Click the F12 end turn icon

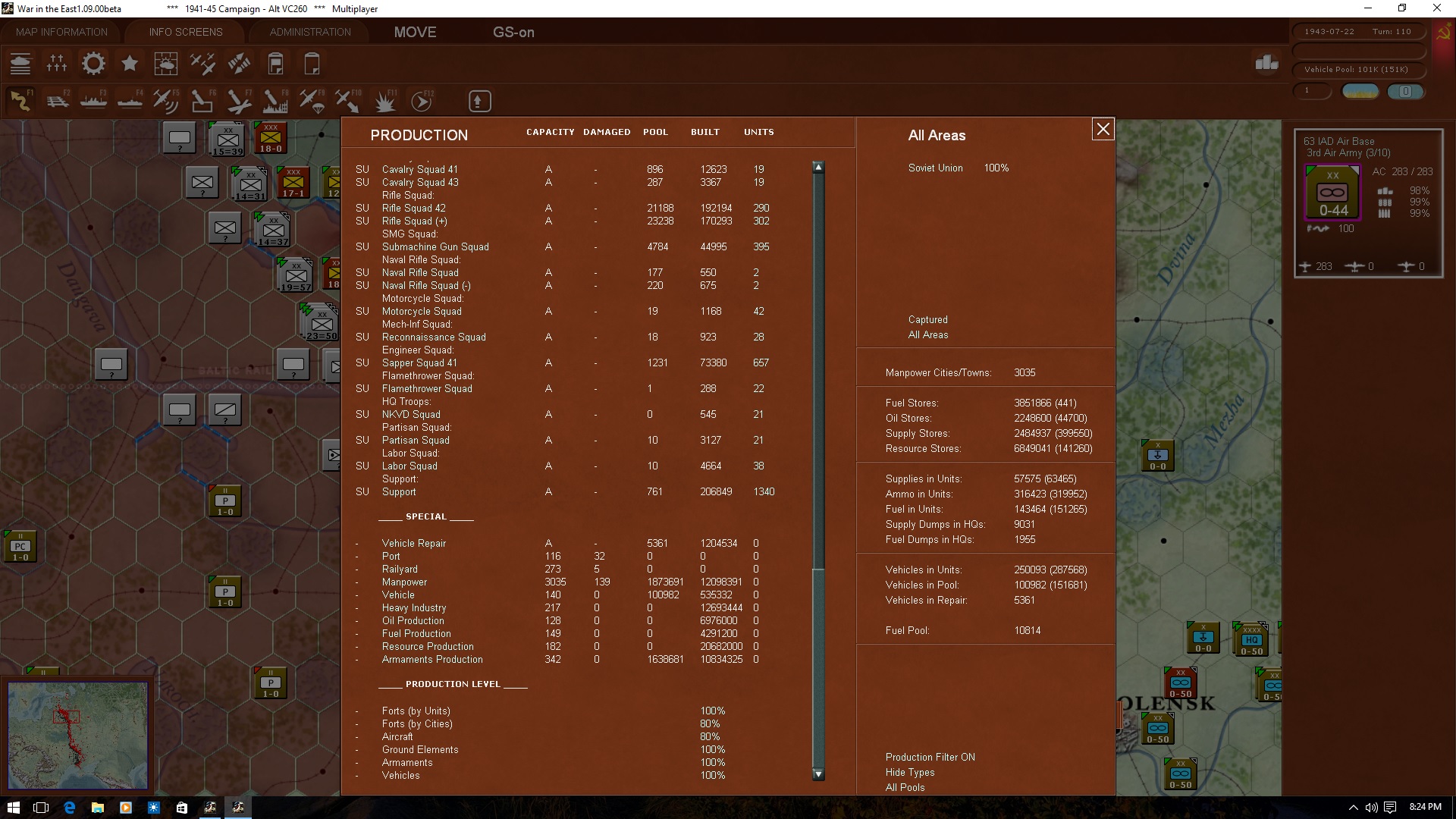421,101
